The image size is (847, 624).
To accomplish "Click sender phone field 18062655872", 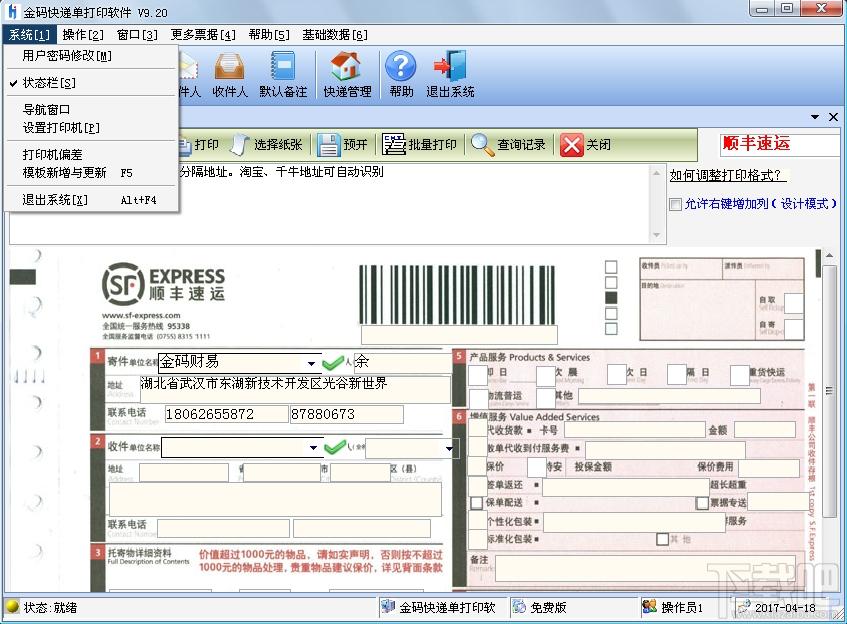I will (226, 414).
